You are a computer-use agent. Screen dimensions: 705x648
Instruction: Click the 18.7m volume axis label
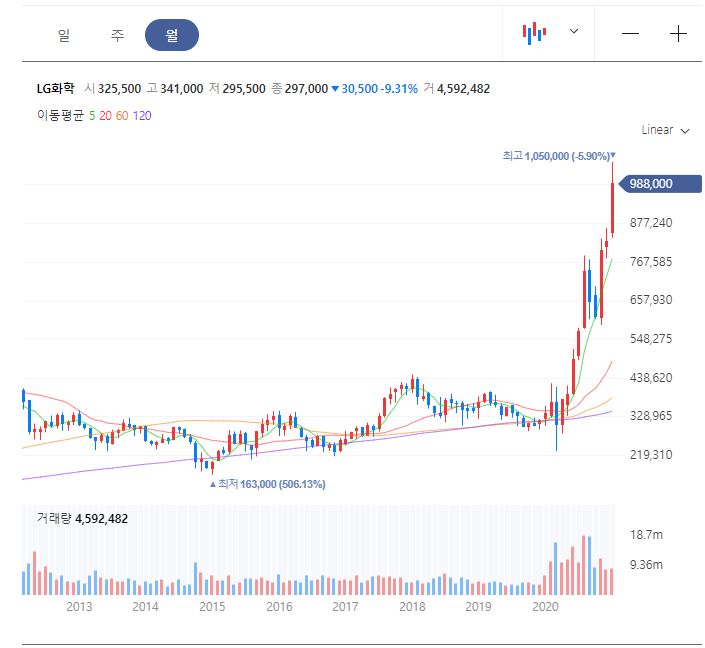[x=646, y=535]
